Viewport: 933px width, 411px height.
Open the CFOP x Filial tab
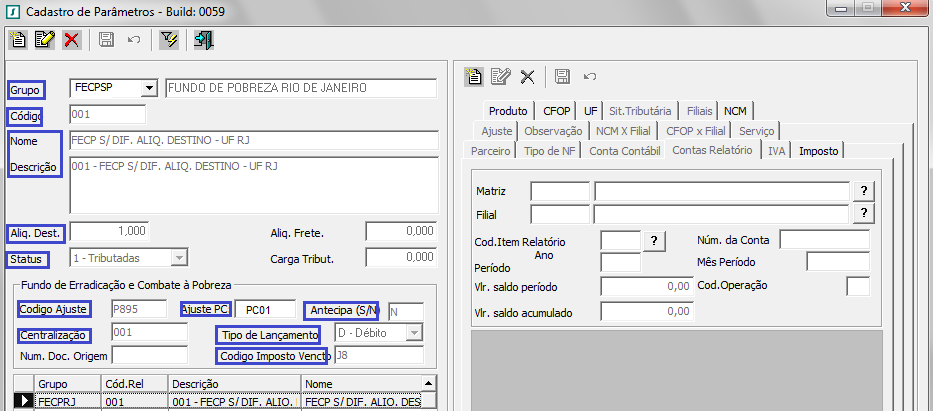pos(696,131)
